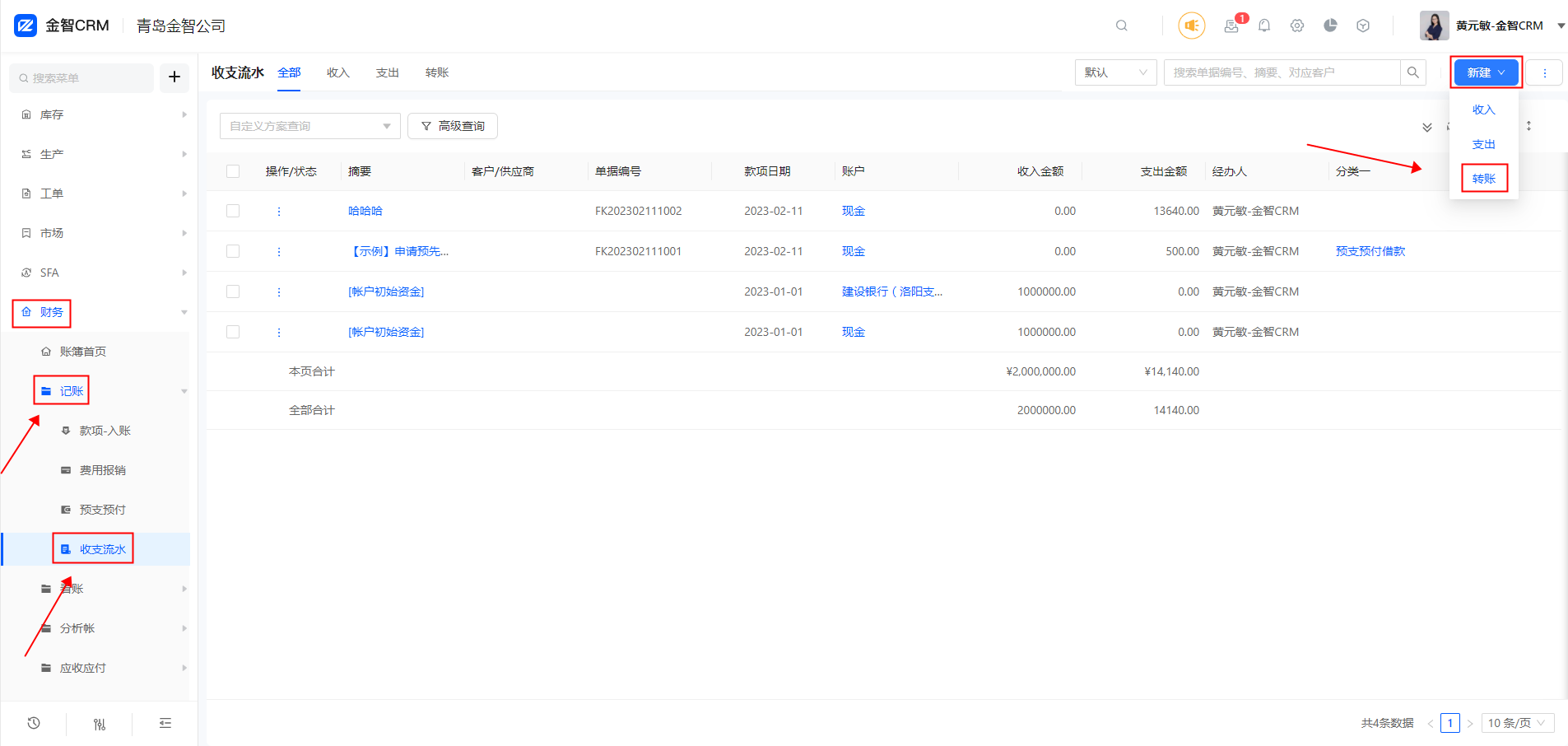This screenshot has height=746, width=1568.
Task: Open the contacts icon with red badge
Action: [x=1231, y=26]
